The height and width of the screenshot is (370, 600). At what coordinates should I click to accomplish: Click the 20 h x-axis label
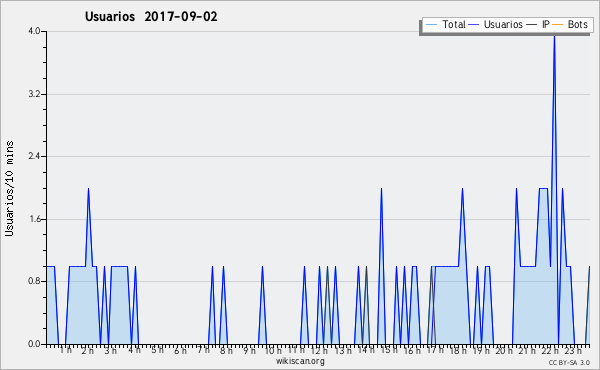pos(504,351)
